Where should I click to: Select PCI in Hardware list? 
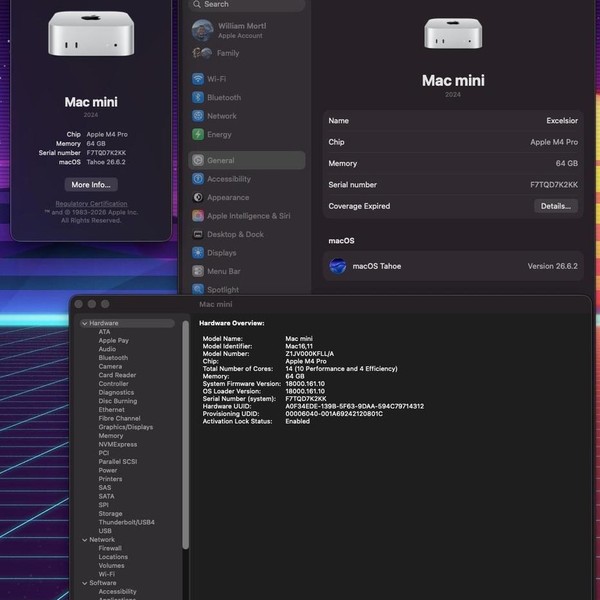click(104, 453)
